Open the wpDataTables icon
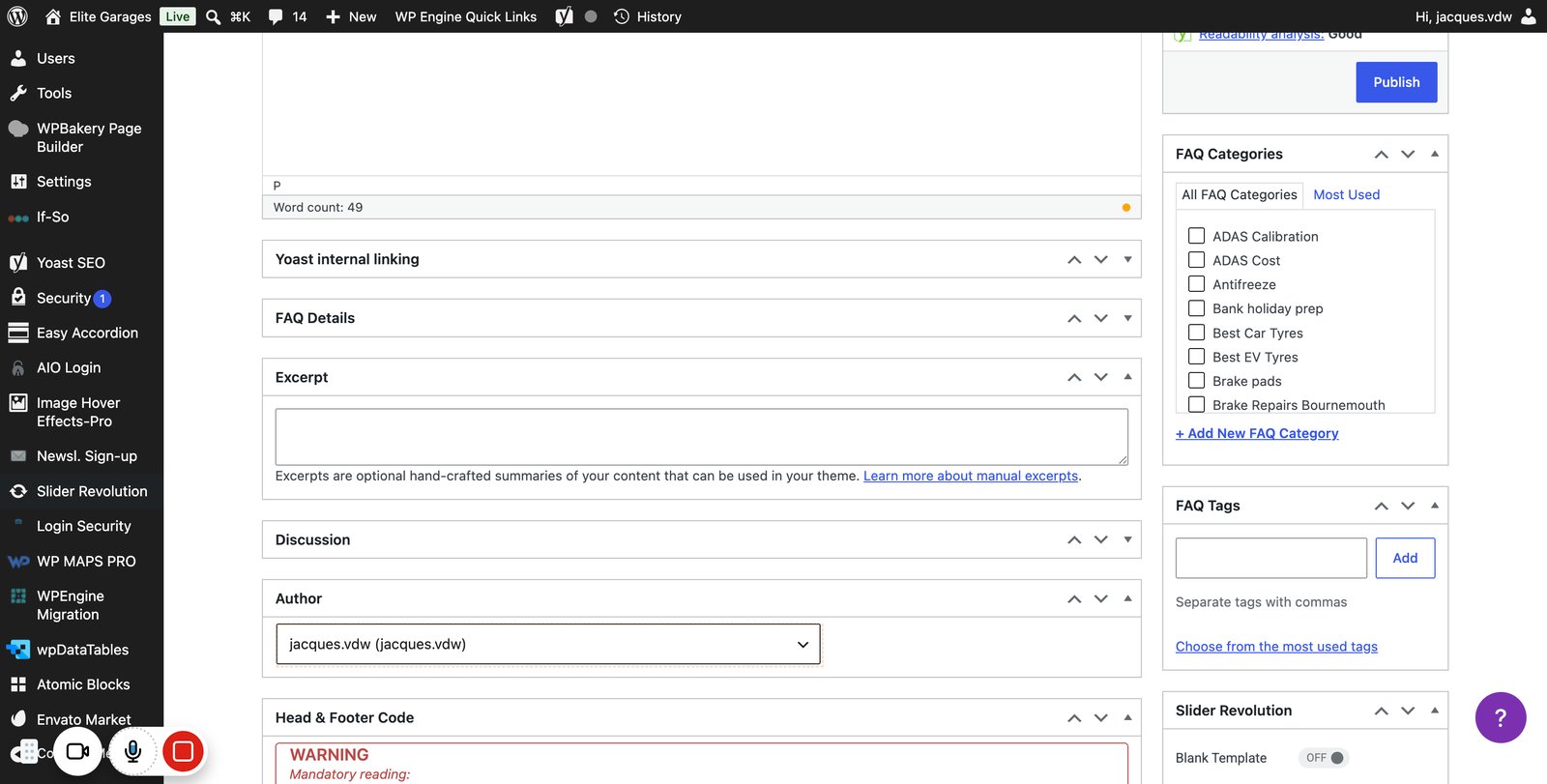Screen dimensions: 1547x784 coord(18,650)
